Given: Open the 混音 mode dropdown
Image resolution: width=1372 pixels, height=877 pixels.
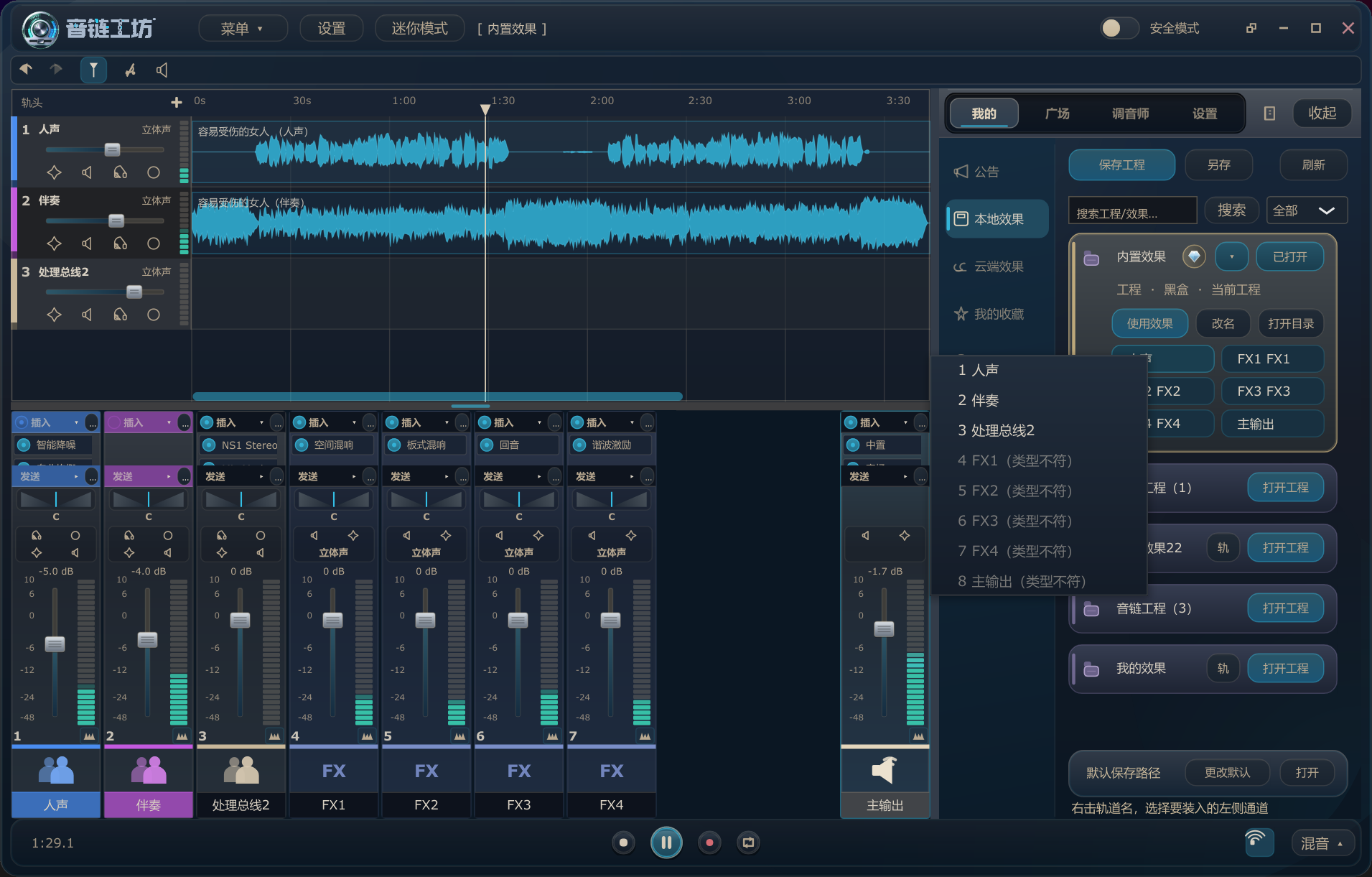Looking at the screenshot, I should (1322, 843).
